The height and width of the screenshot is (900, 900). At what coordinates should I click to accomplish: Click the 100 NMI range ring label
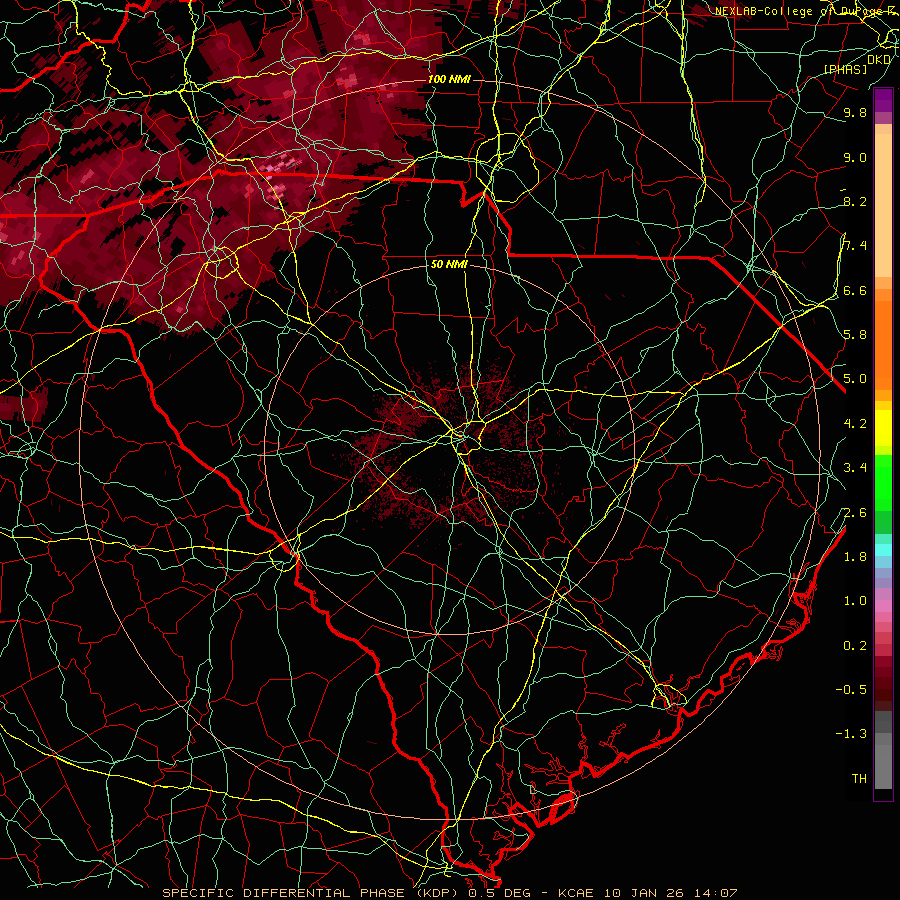click(x=449, y=79)
